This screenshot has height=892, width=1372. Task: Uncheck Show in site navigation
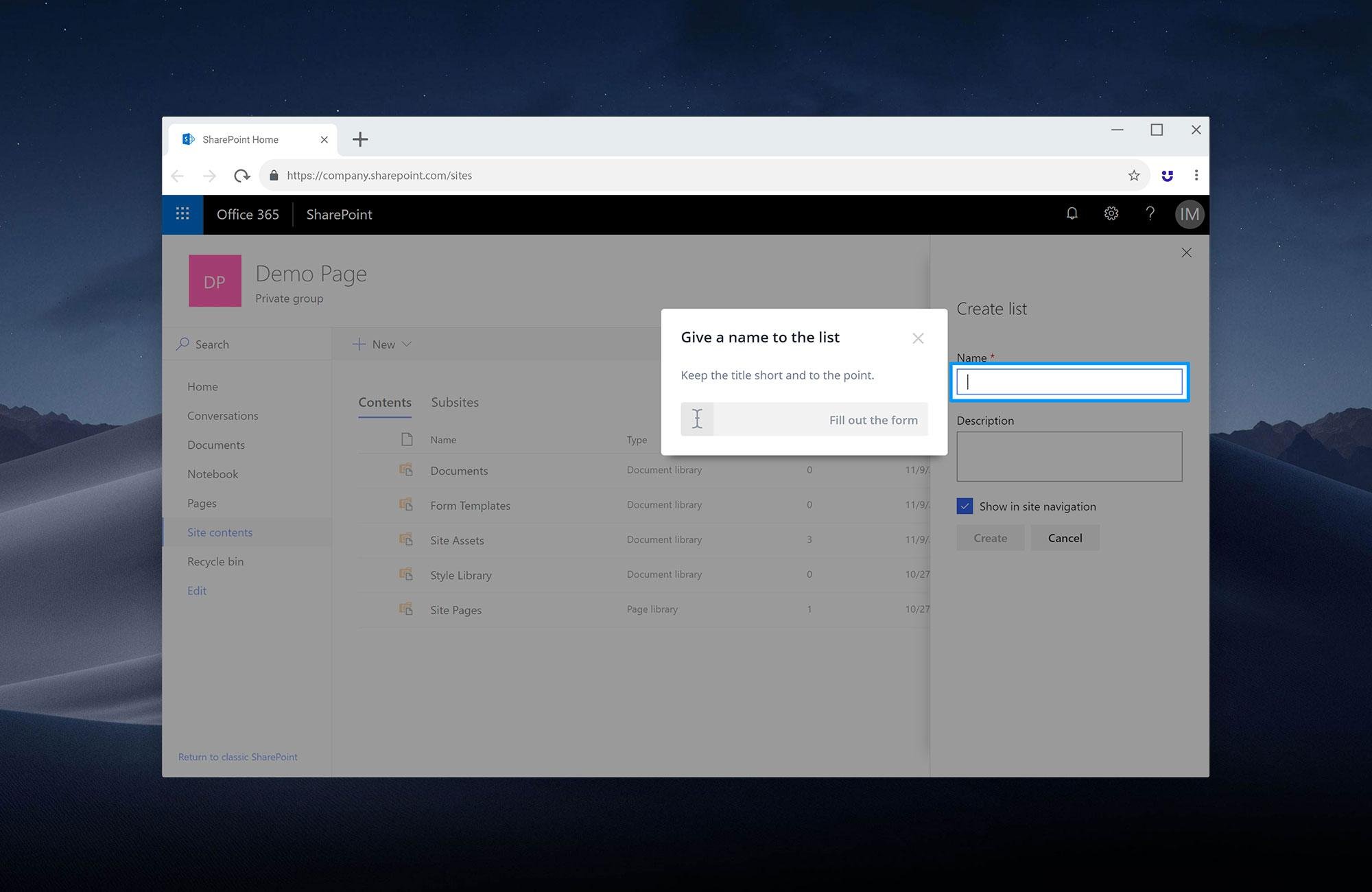[x=965, y=506]
